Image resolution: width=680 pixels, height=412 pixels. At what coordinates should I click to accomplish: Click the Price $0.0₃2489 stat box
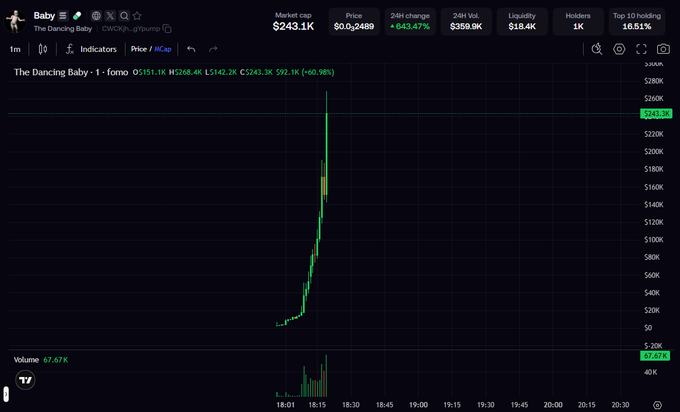pyautogui.click(x=354, y=21)
